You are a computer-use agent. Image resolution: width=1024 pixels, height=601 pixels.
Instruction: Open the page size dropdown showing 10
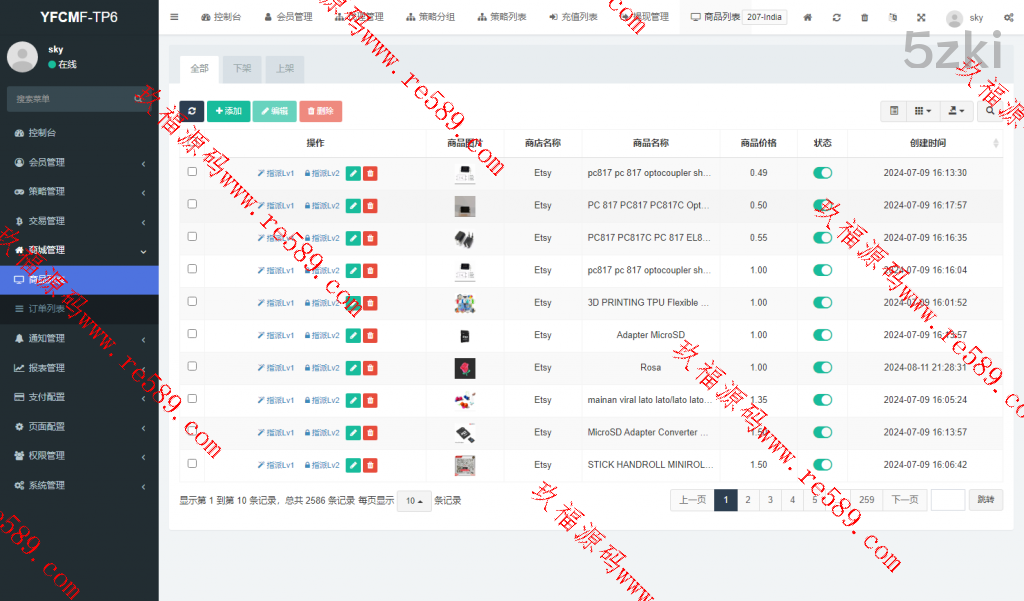pos(414,500)
